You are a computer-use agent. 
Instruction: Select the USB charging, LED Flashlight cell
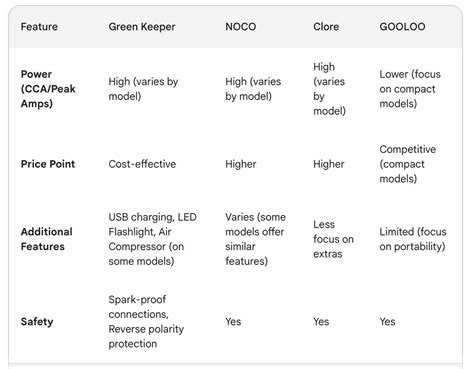tap(152, 239)
